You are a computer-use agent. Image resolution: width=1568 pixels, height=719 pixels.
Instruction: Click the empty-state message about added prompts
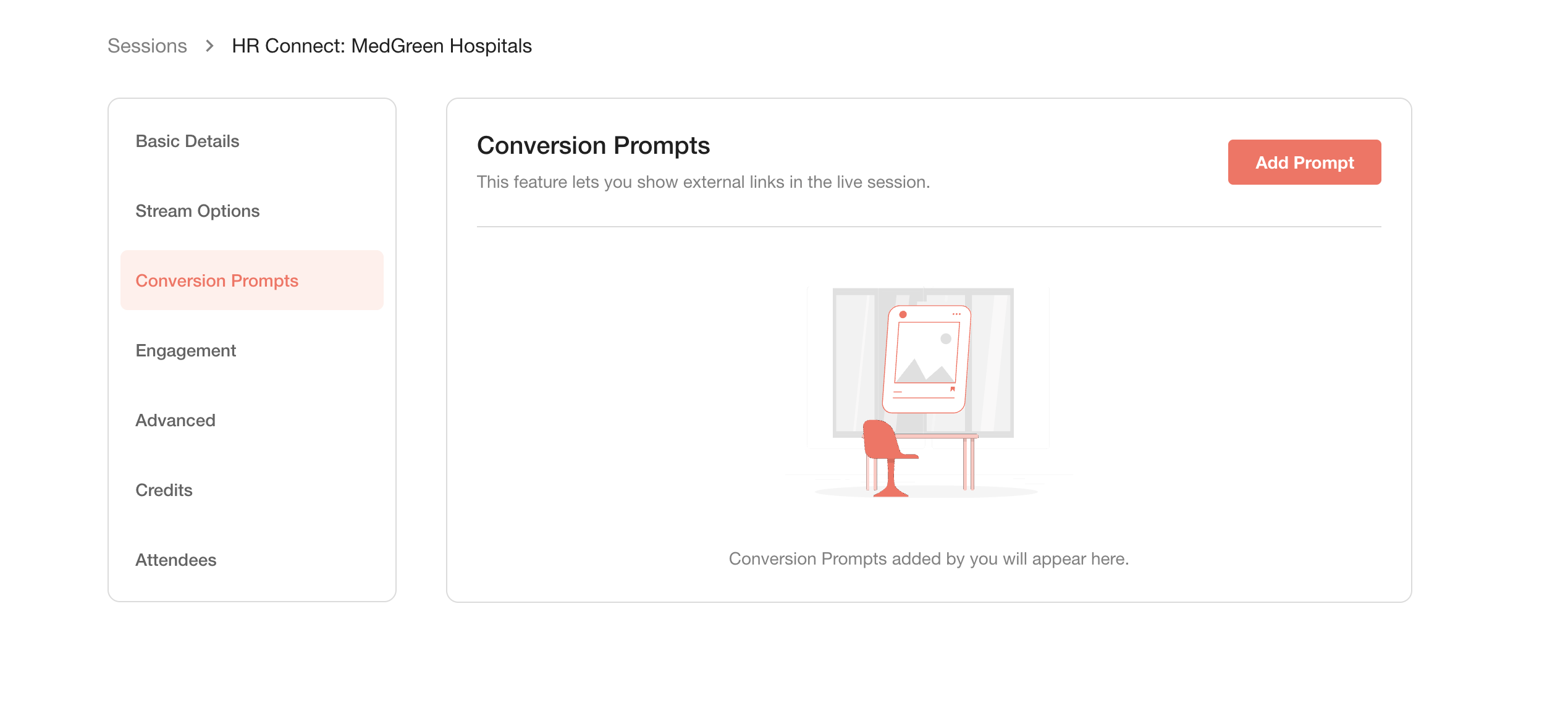(x=929, y=559)
